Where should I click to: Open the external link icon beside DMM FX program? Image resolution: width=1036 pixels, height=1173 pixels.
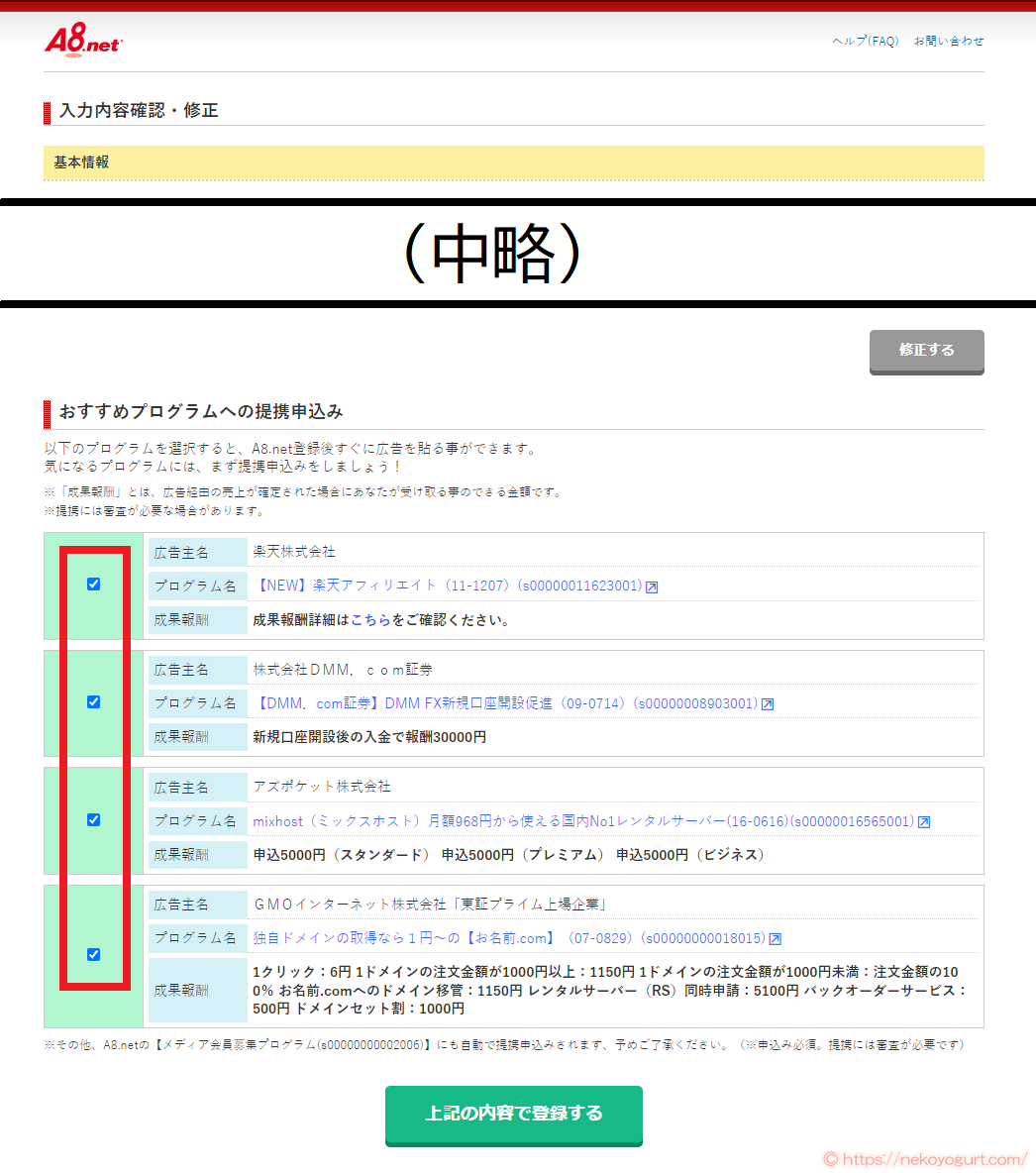coord(768,703)
